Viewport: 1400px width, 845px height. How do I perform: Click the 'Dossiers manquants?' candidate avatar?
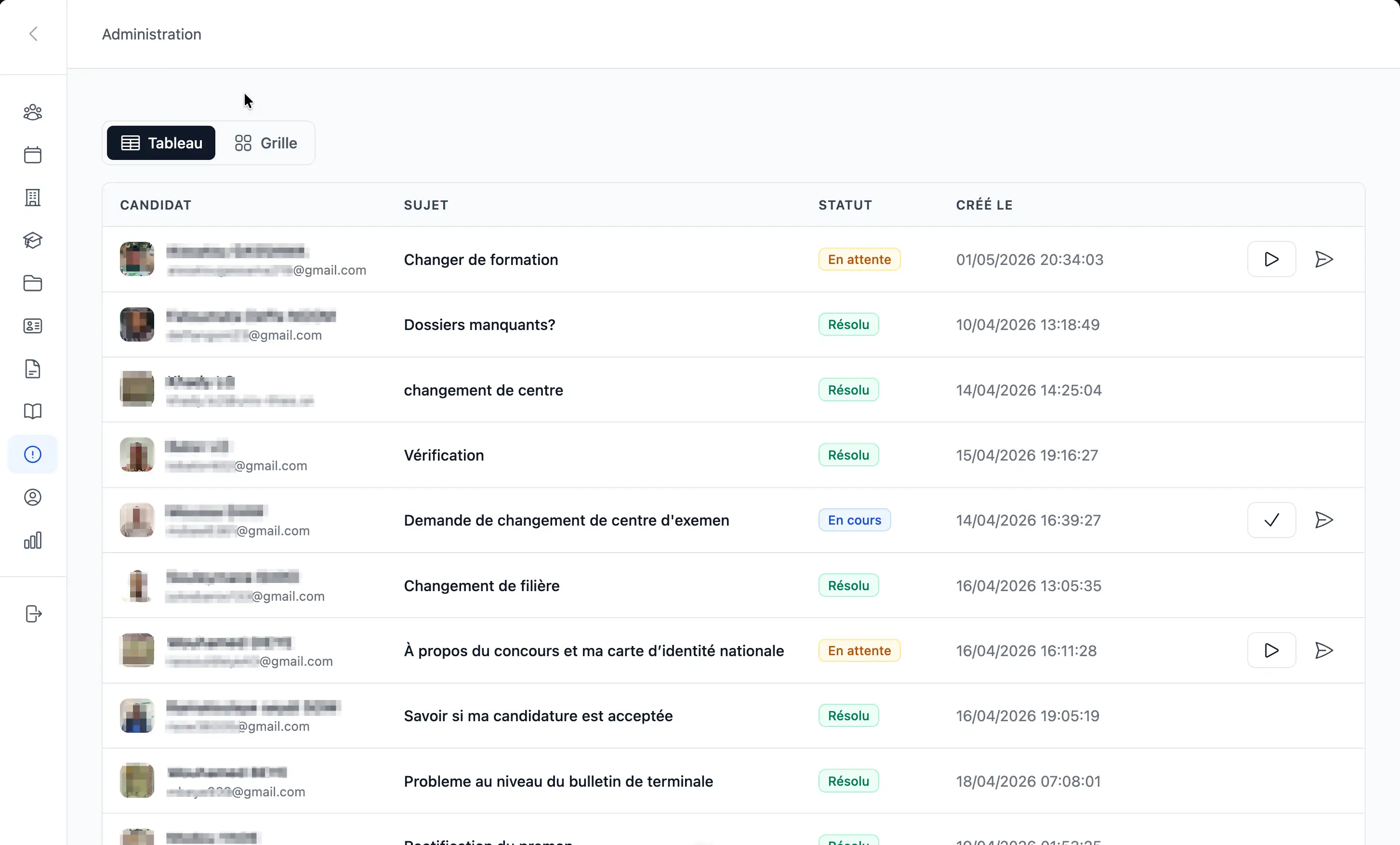(137, 325)
